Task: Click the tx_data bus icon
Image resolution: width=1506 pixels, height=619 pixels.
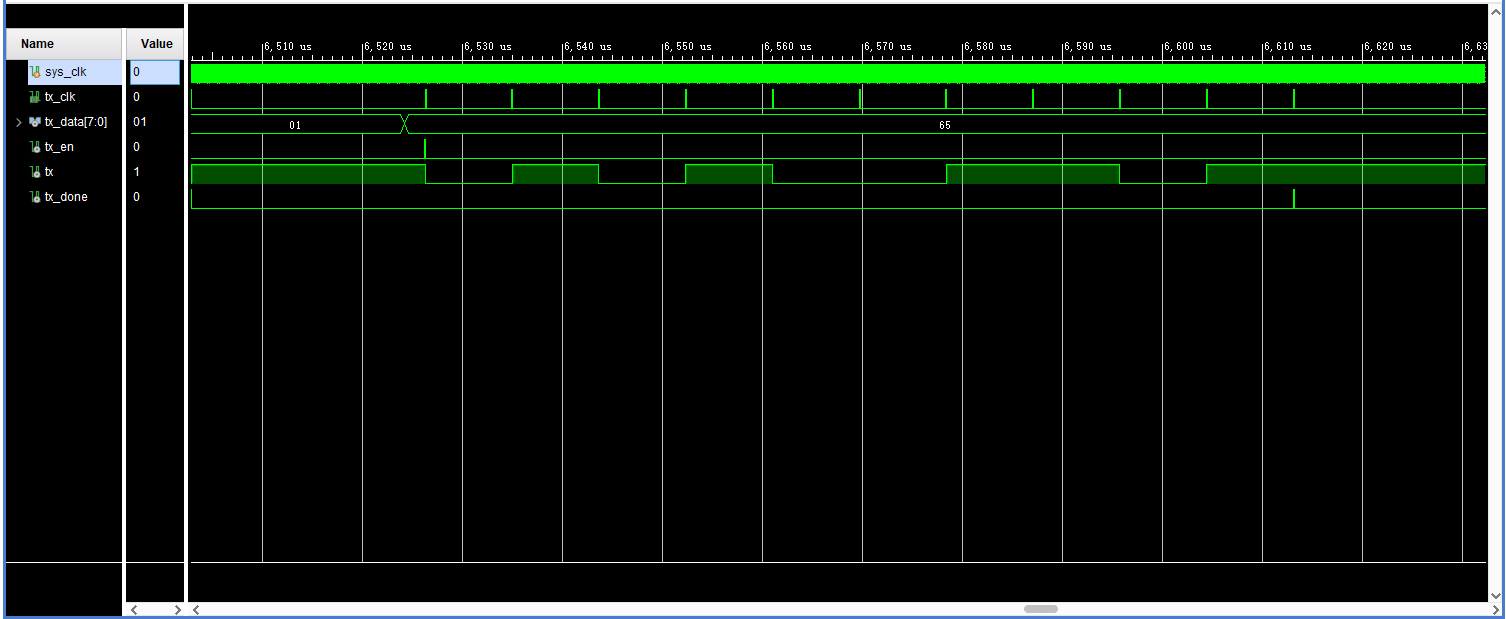Action: click(x=35, y=122)
